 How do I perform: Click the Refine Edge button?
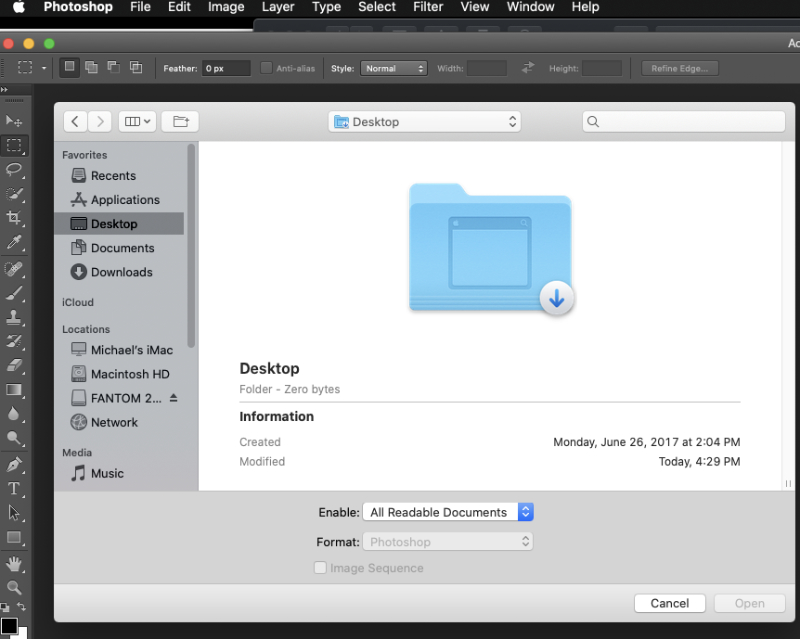[679, 68]
